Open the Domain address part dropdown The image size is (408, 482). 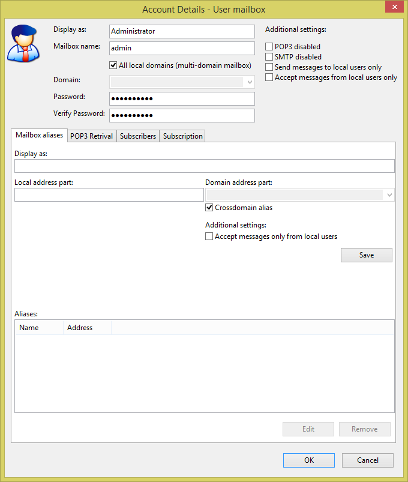[300, 195]
